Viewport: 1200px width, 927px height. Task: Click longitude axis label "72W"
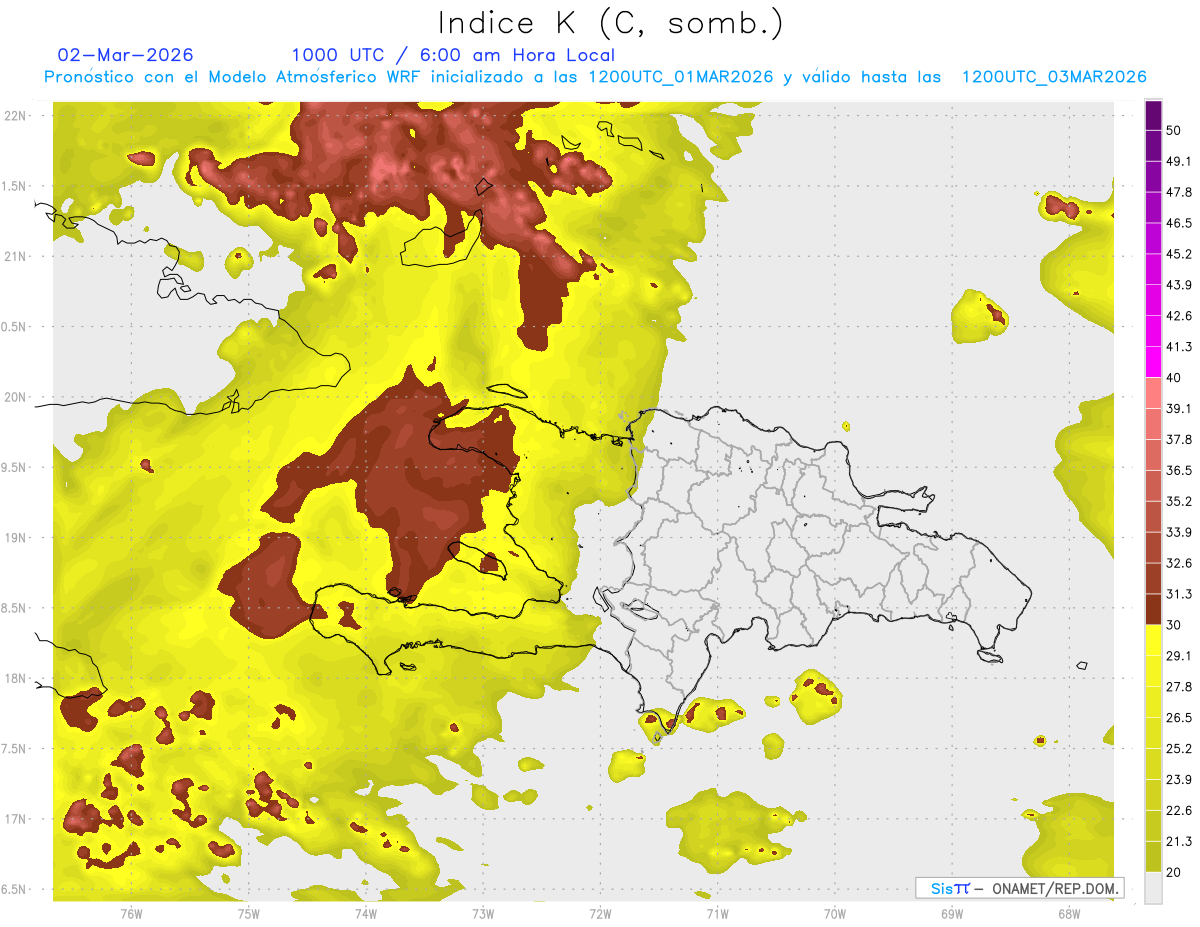[600, 913]
